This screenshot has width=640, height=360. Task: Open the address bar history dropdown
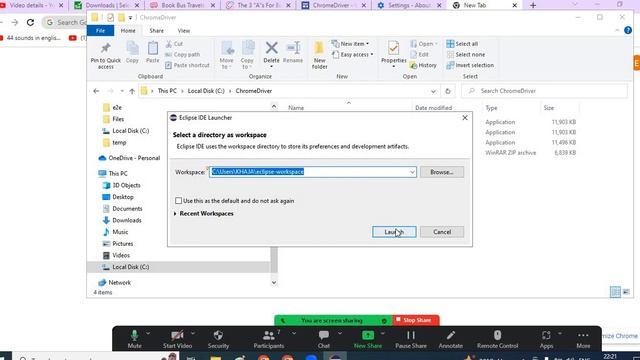tap(433, 91)
